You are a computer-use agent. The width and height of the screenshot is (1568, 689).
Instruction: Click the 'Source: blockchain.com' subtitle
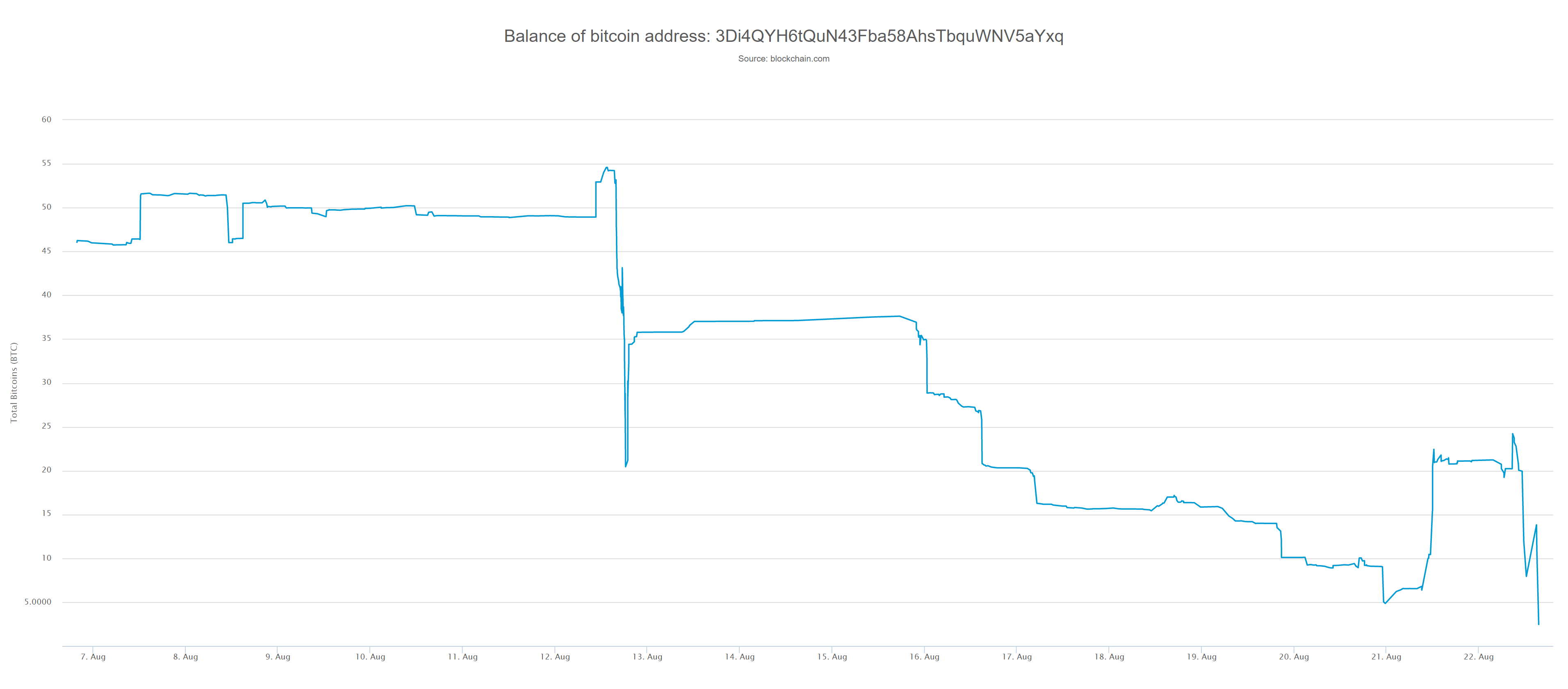click(x=784, y=58)
